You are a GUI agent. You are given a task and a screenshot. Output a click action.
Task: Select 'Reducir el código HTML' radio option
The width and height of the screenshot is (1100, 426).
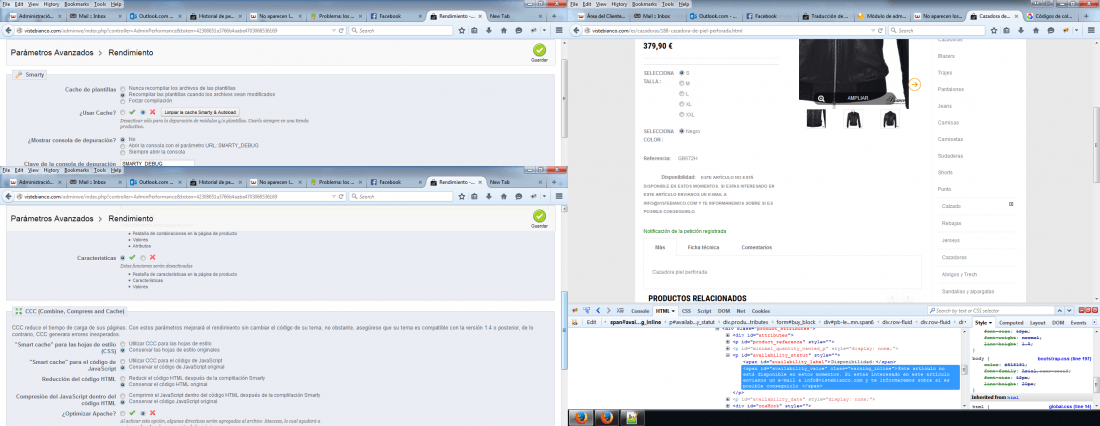tap(123, 378)
